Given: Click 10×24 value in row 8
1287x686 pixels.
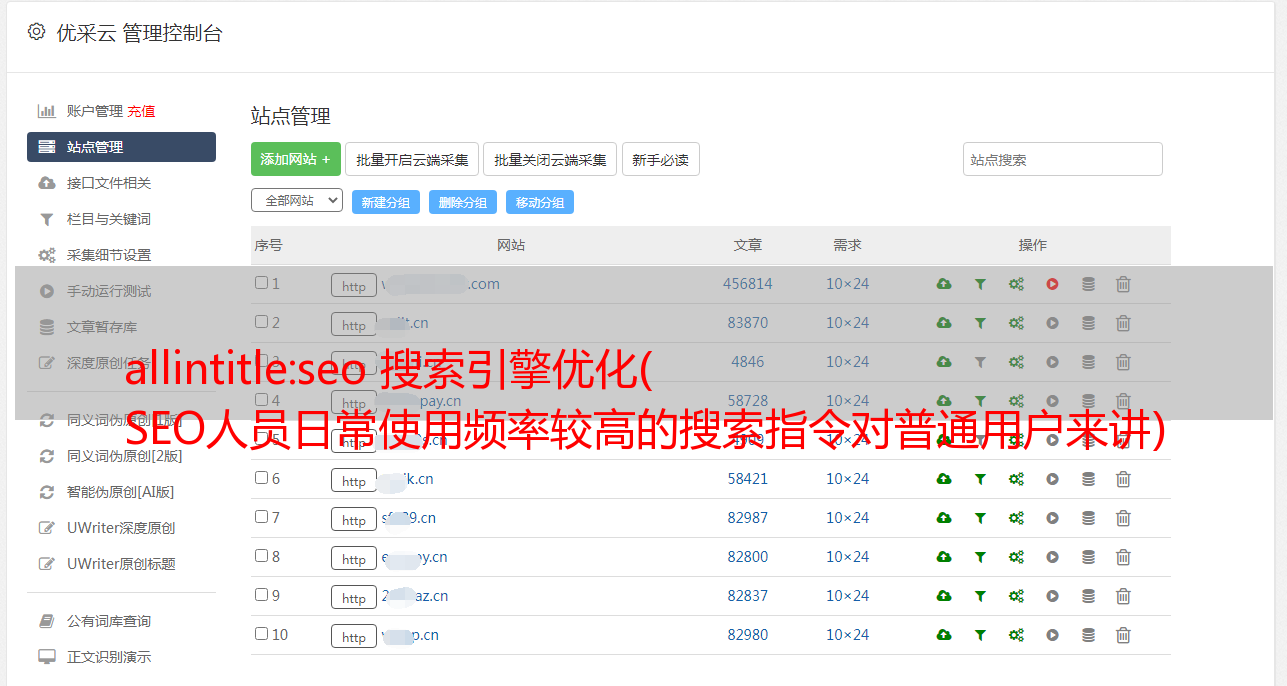Looking at the screenshot, I should [848, 557].
